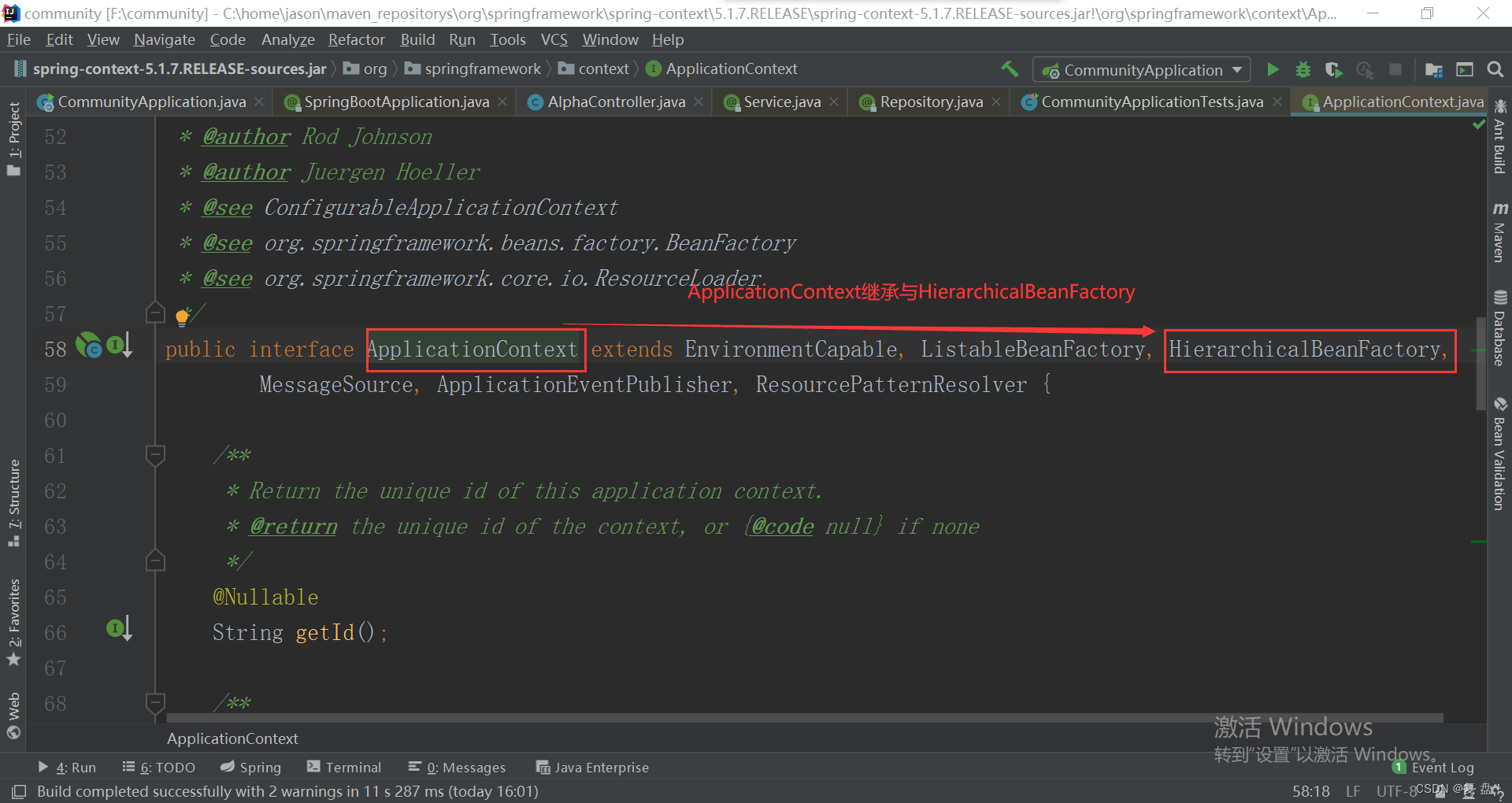Click the Build project hammer icon
This screenshot has height=803, width=1512.
tap(1010, 69)
